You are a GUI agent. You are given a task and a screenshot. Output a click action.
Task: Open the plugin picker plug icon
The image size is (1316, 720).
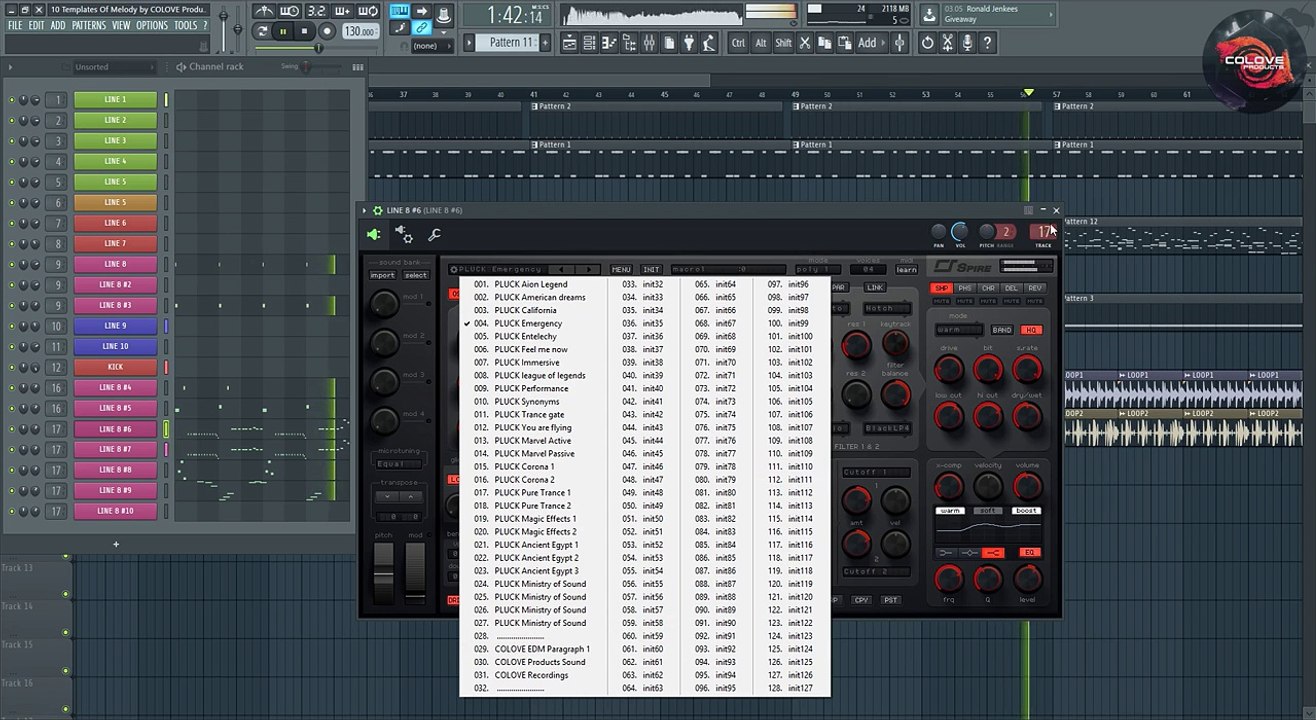tap(689, 42)
